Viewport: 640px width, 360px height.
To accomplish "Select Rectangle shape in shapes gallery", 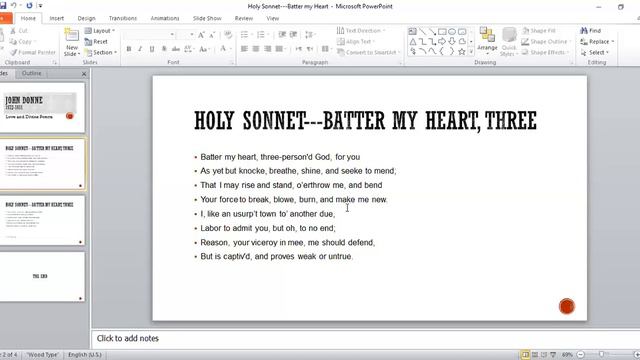I will pos(442,31).
